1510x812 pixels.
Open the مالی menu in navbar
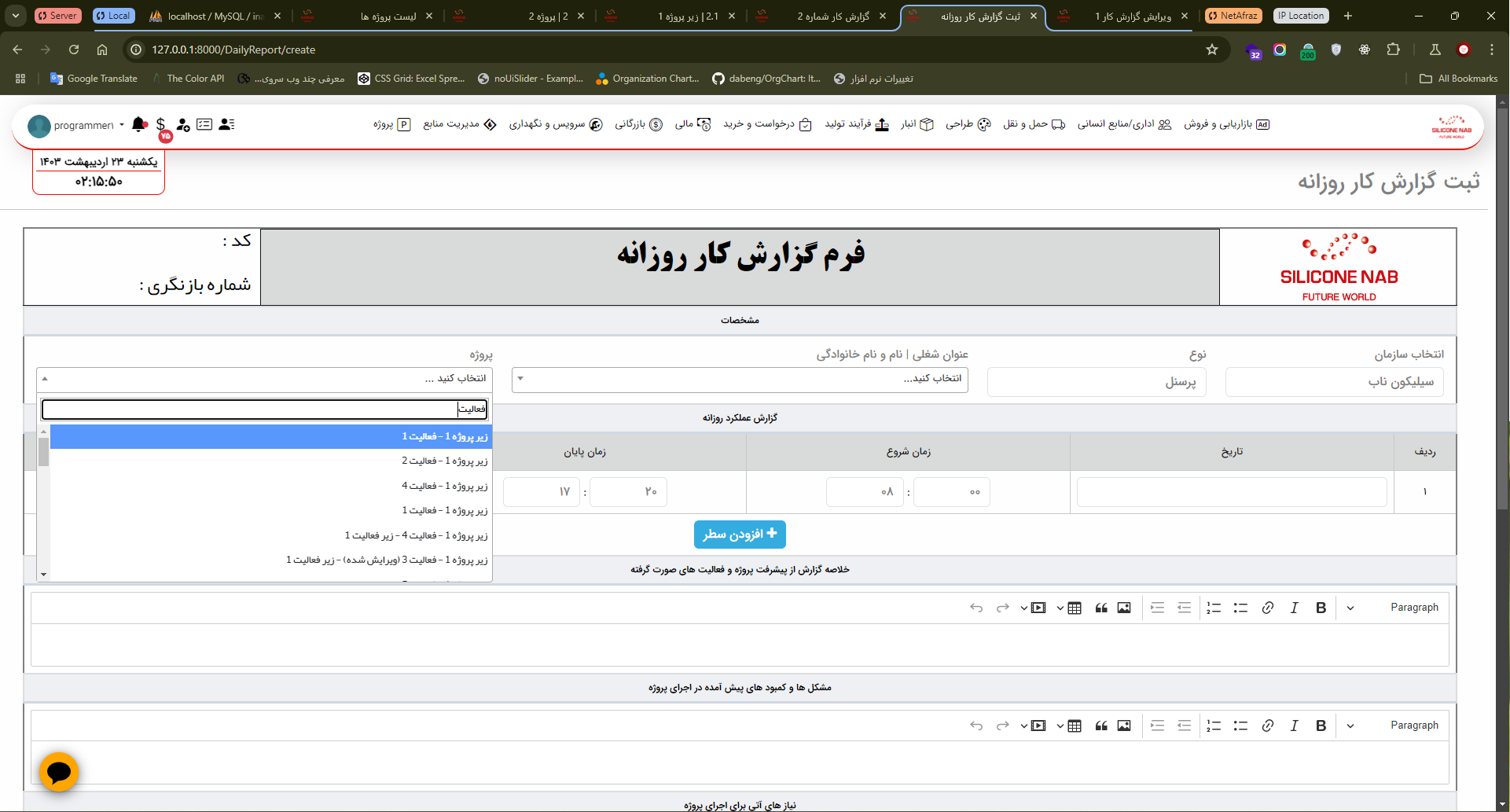[x=693, y=124]
